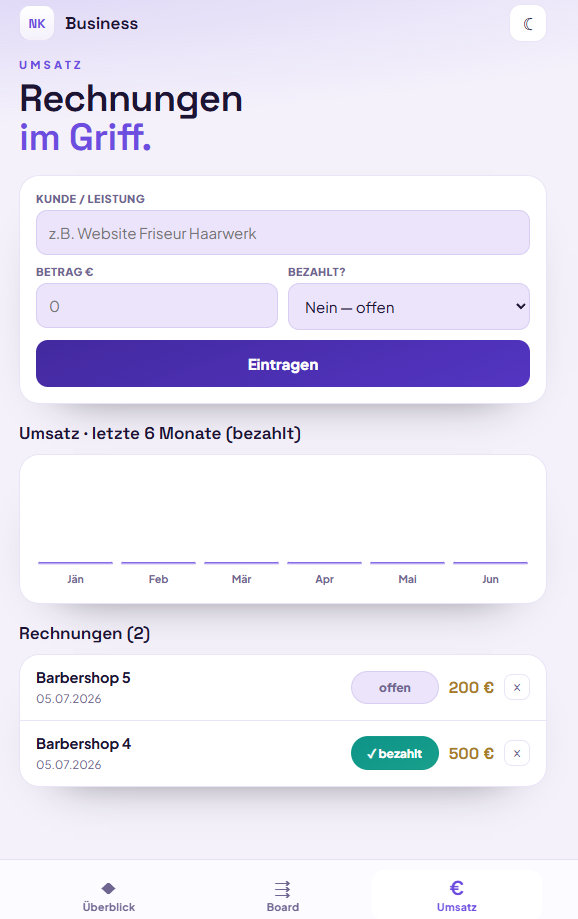Screen dimensions: 578x919
Task: Open Überblick diamond icon in bottom navigation
Action: pos(108,888)
